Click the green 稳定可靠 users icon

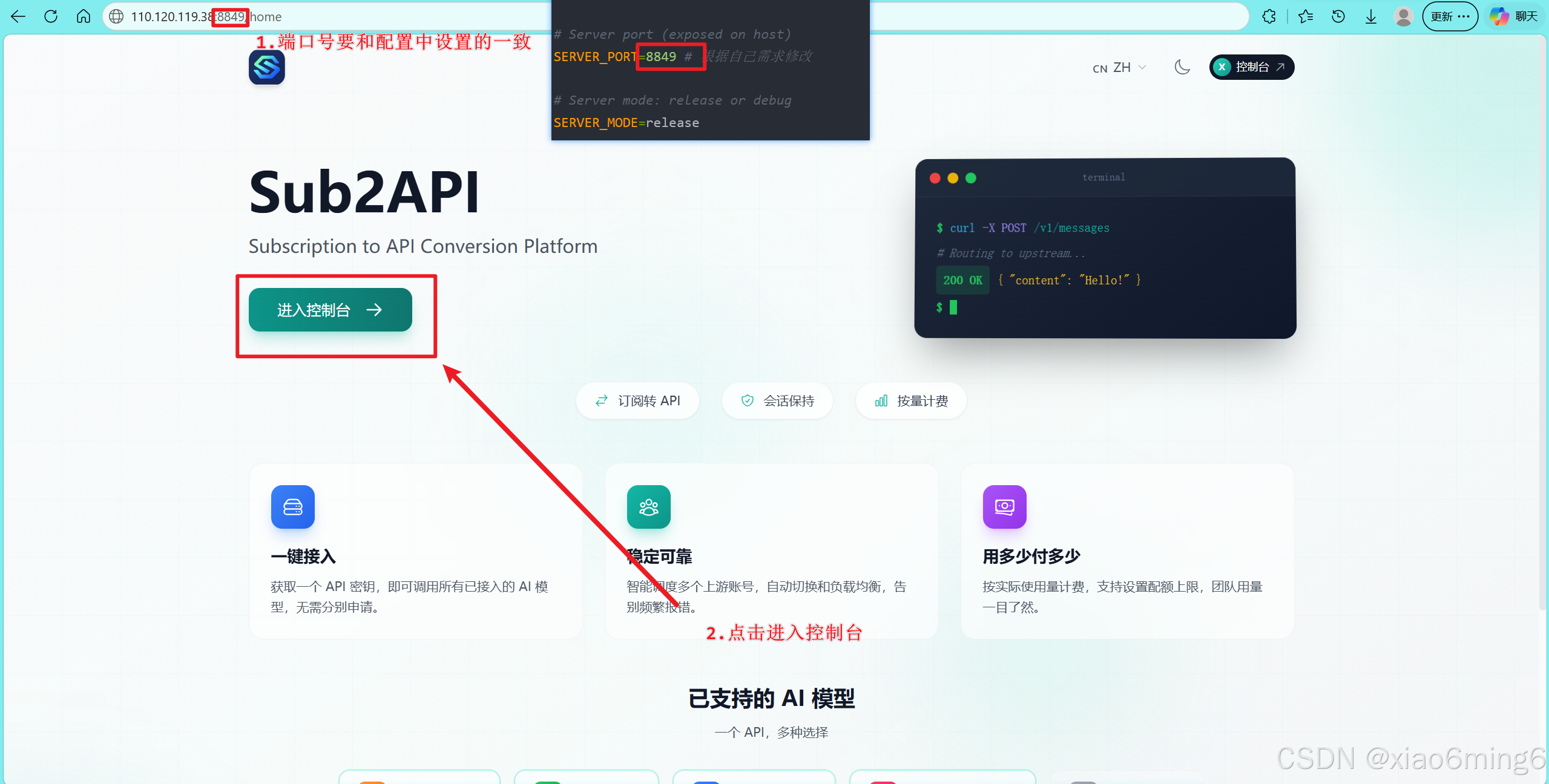649,507
